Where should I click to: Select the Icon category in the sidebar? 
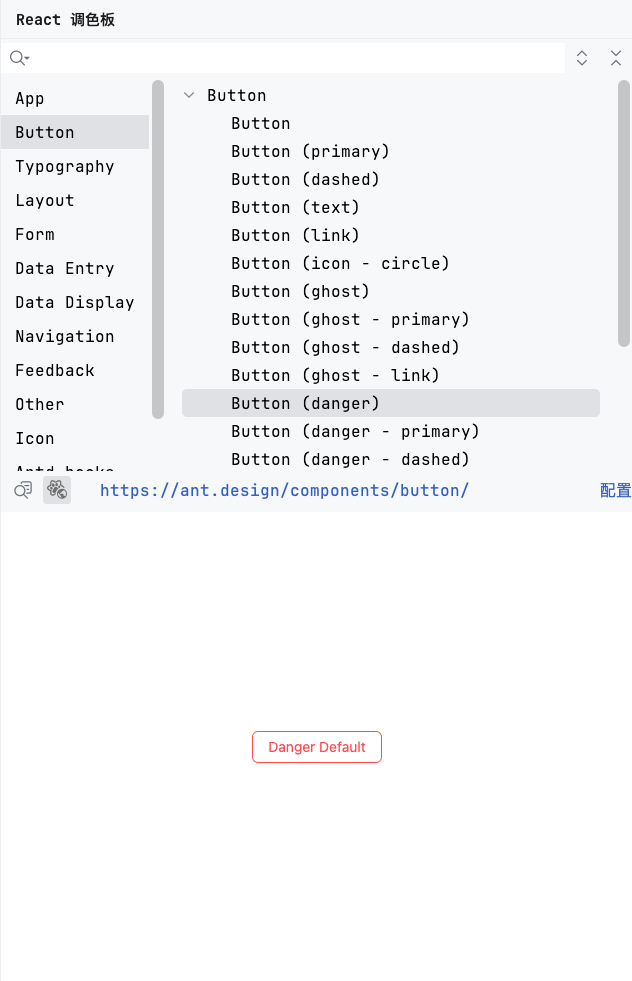34,438
